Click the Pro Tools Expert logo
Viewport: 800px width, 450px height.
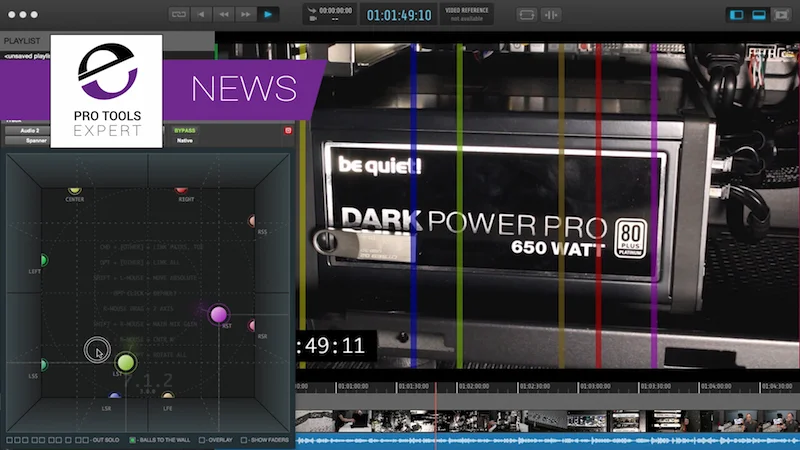(x=107, y=91)
